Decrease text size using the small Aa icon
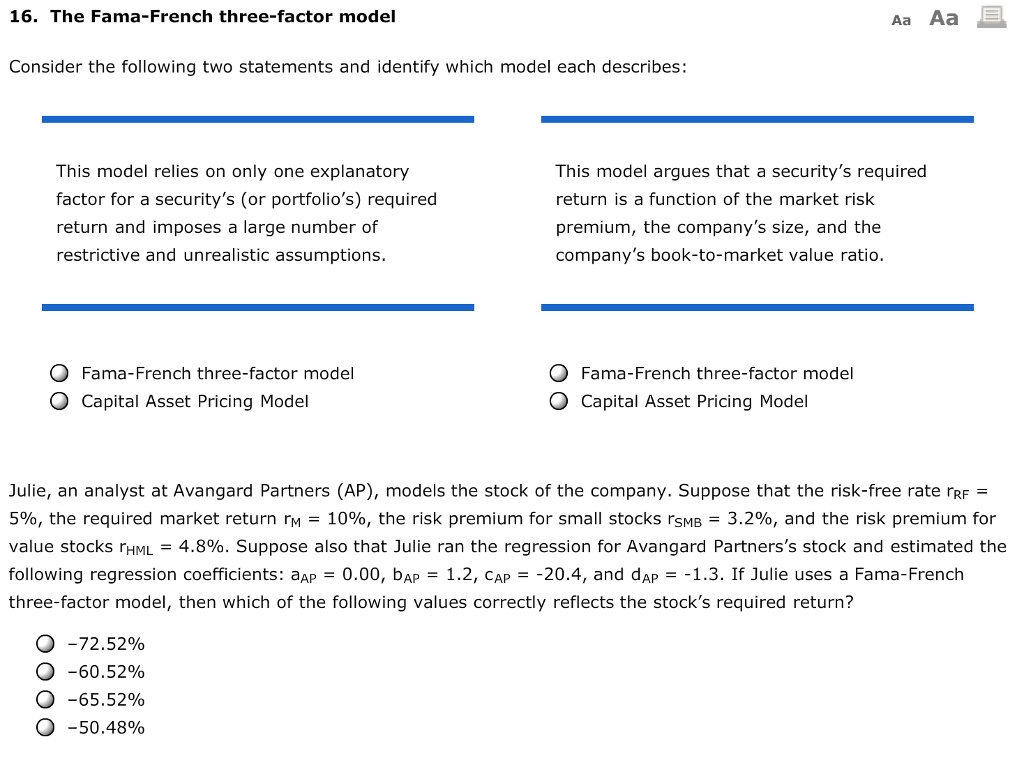 [x=900, y=19]
